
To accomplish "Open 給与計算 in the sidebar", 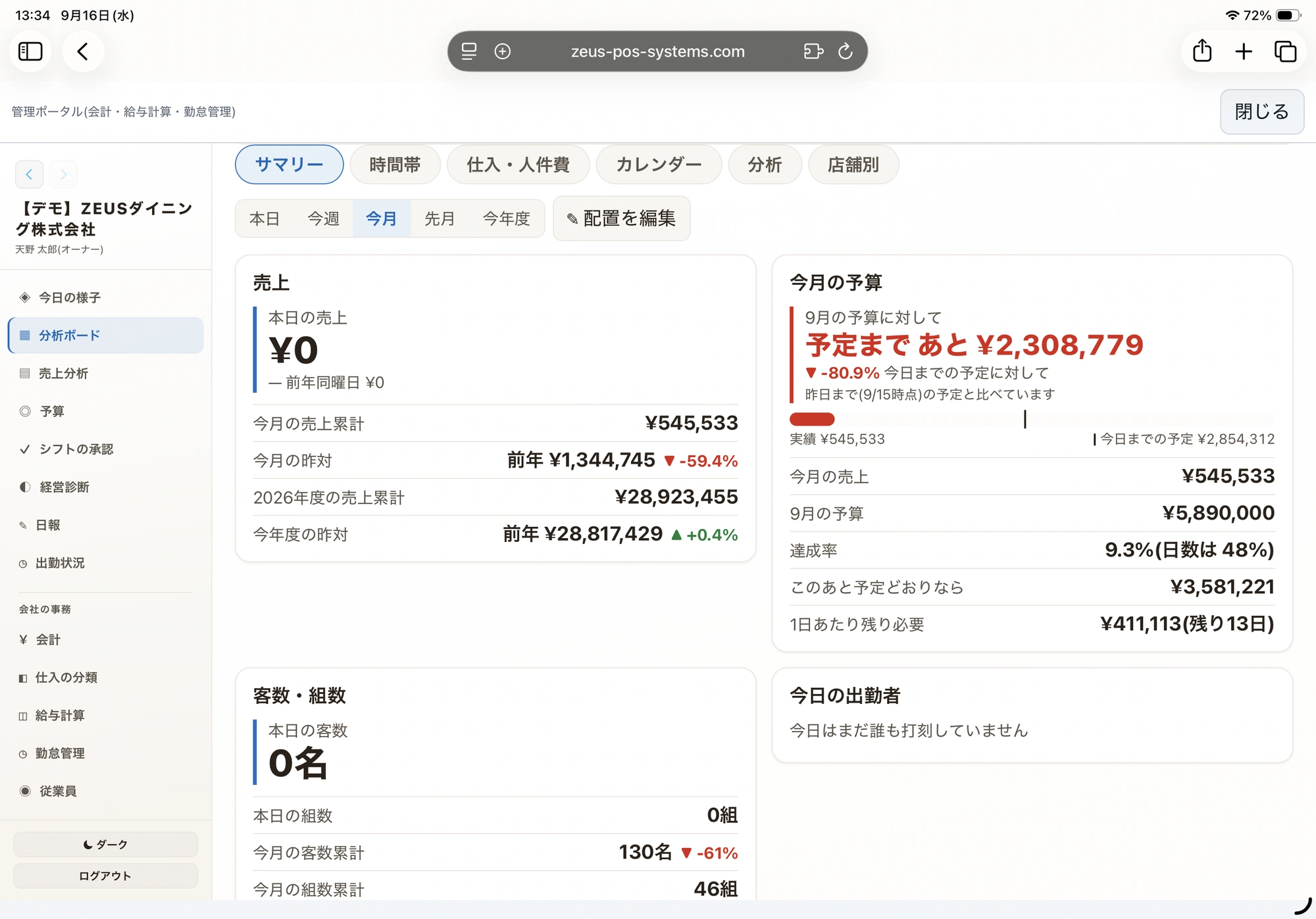I will 105,716.
